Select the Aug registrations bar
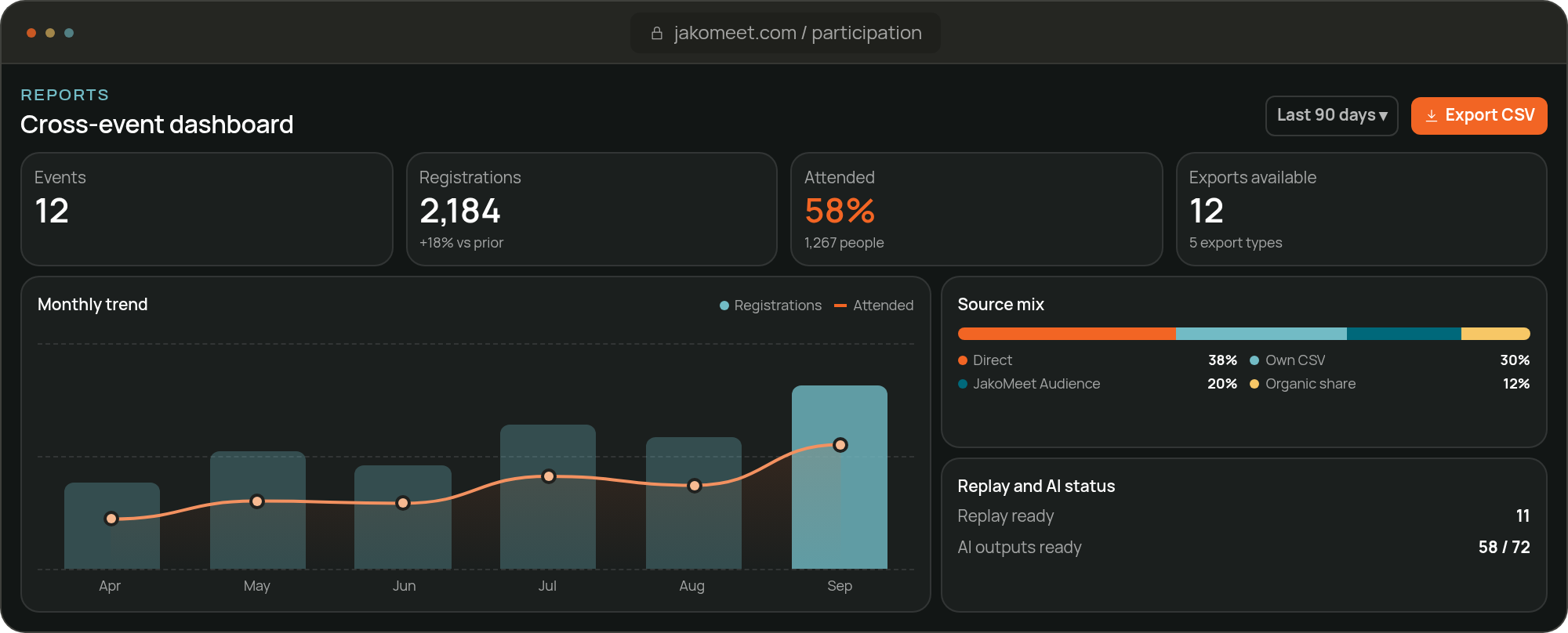This screenshot has height=633, width=1568. 694,503
